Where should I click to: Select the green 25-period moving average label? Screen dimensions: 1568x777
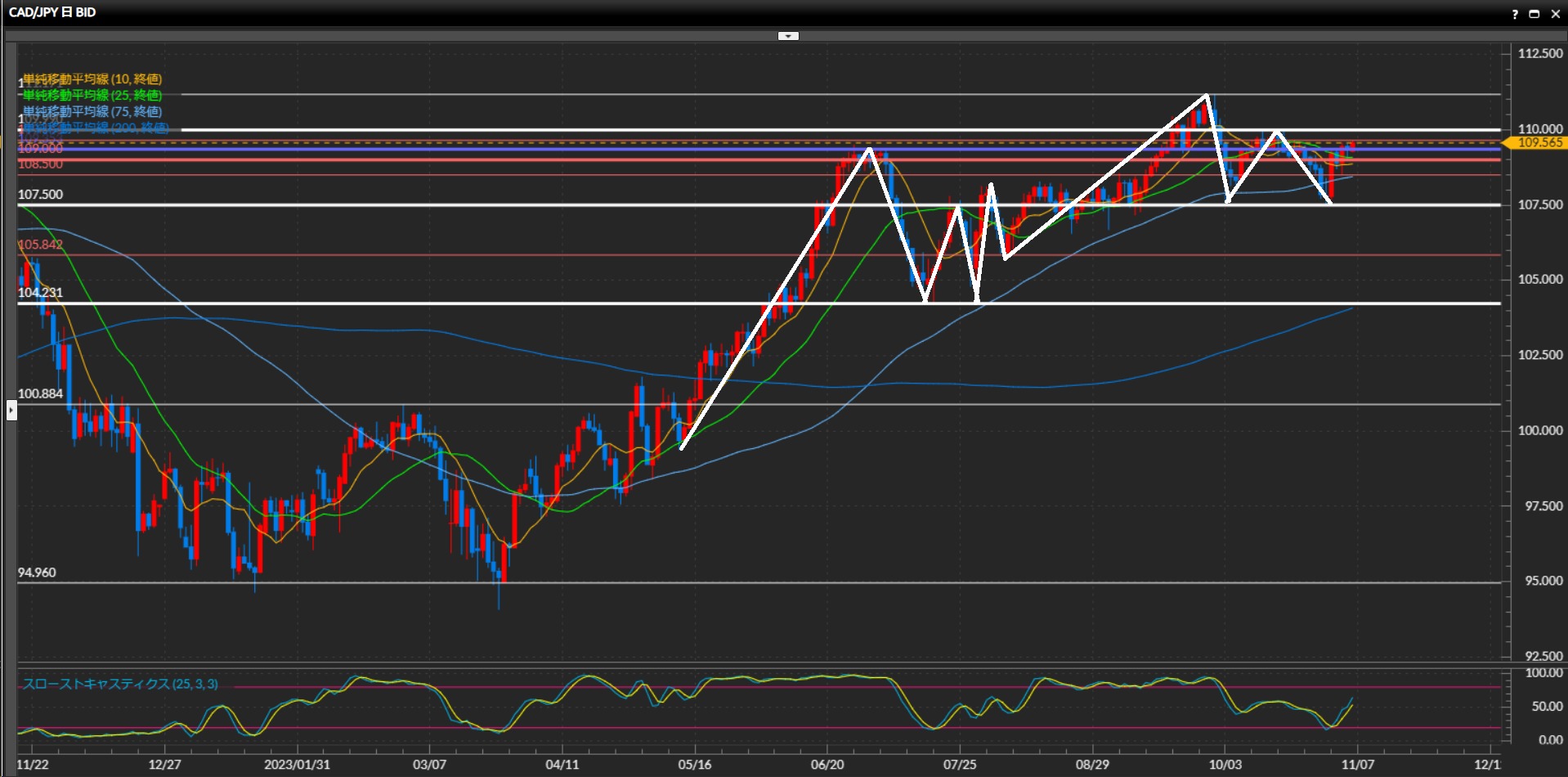tap(92, 96)
